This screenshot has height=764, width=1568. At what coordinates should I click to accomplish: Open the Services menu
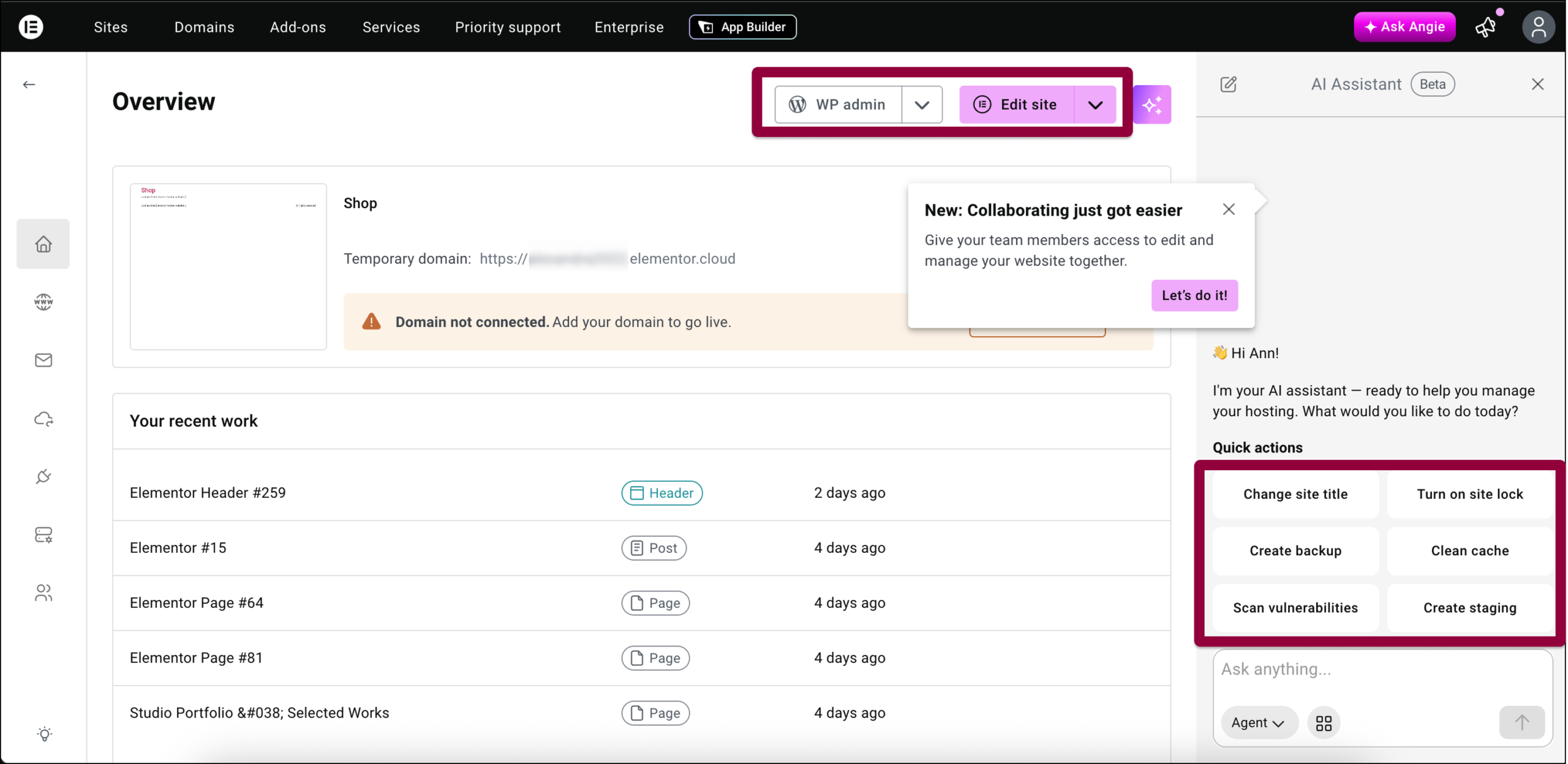pyautogui.click(x=391, y=27)
